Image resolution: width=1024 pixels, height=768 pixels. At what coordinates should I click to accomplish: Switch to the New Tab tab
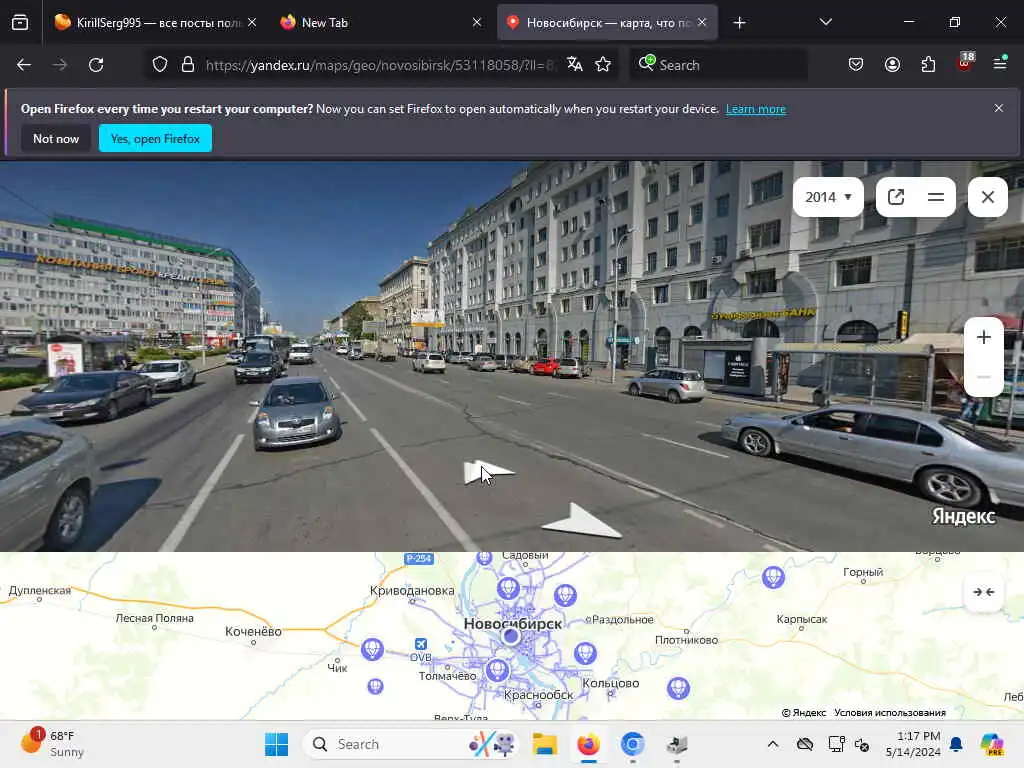tap(380, 23)
